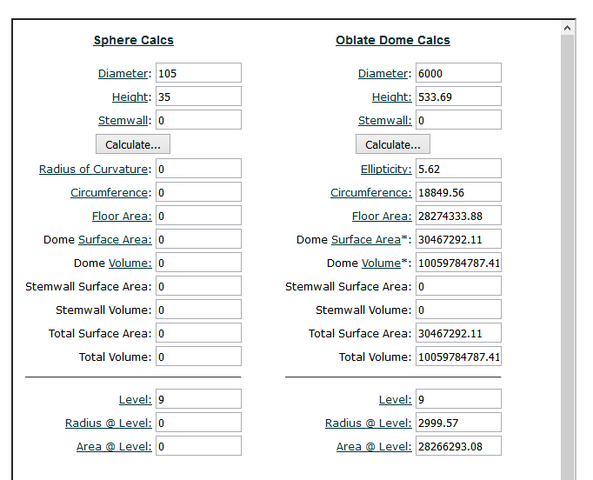
Task: Open the sphere Dome Volume link
Action: click(x=130, y=263)
